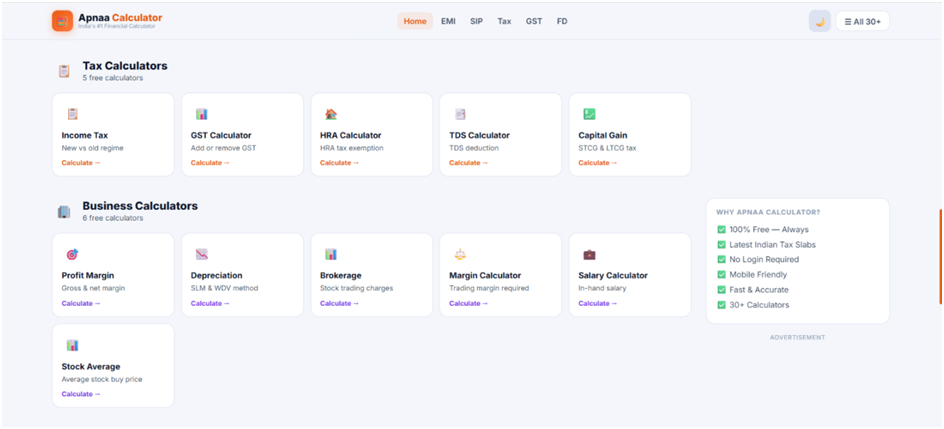Click the HRA Calculator house icon
The height and width of the screenshot is (429, 944).
click(x=331, y=114)
